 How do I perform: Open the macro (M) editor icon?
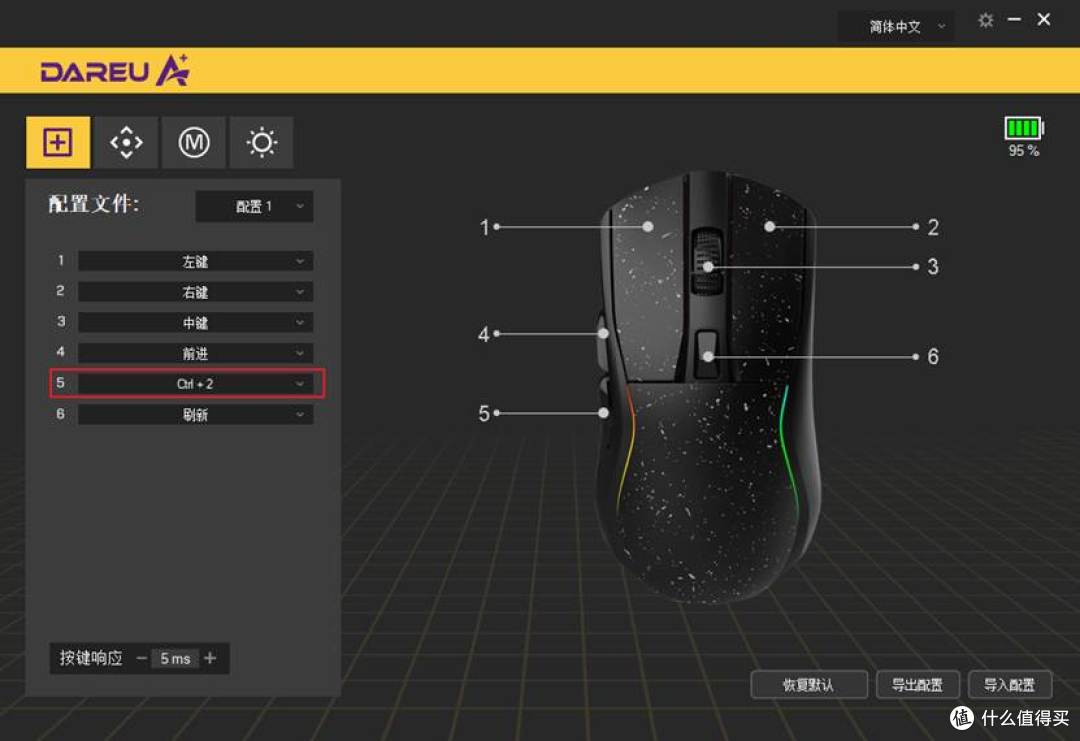(194, 143)
